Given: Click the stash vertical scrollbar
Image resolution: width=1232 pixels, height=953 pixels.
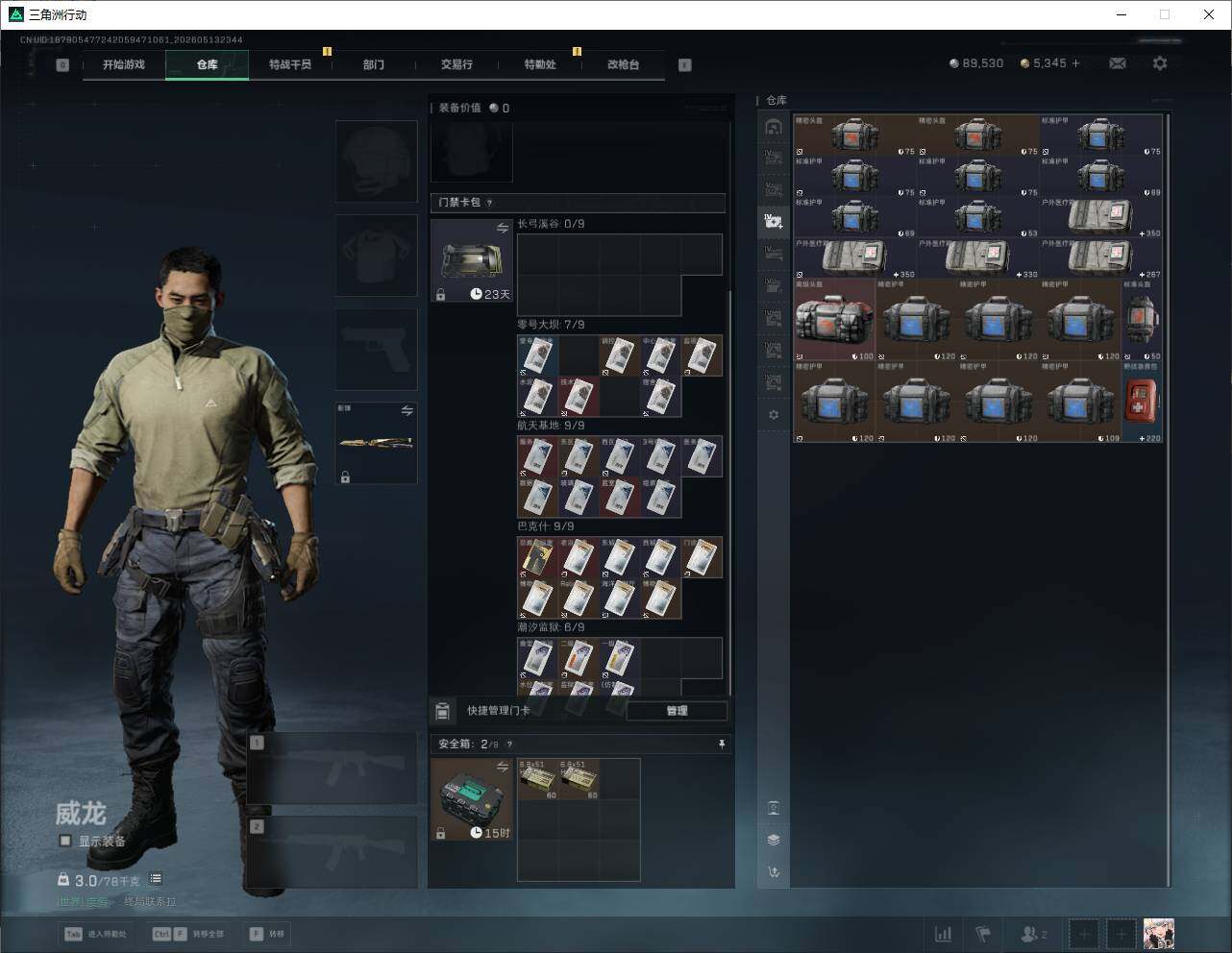Looking at the screenshot, I should pos(1168,500).
